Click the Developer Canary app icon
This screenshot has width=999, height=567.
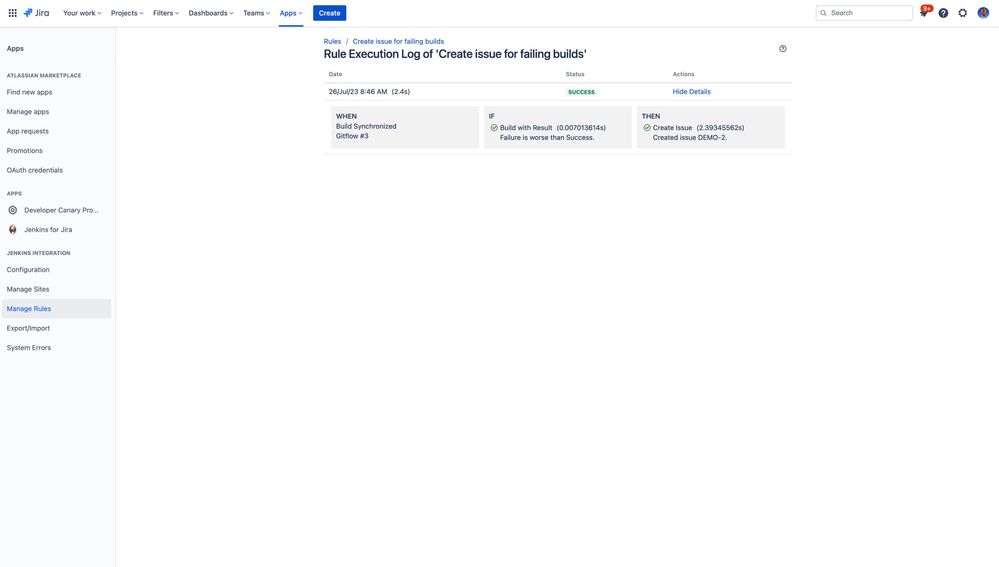pos(13,210)
